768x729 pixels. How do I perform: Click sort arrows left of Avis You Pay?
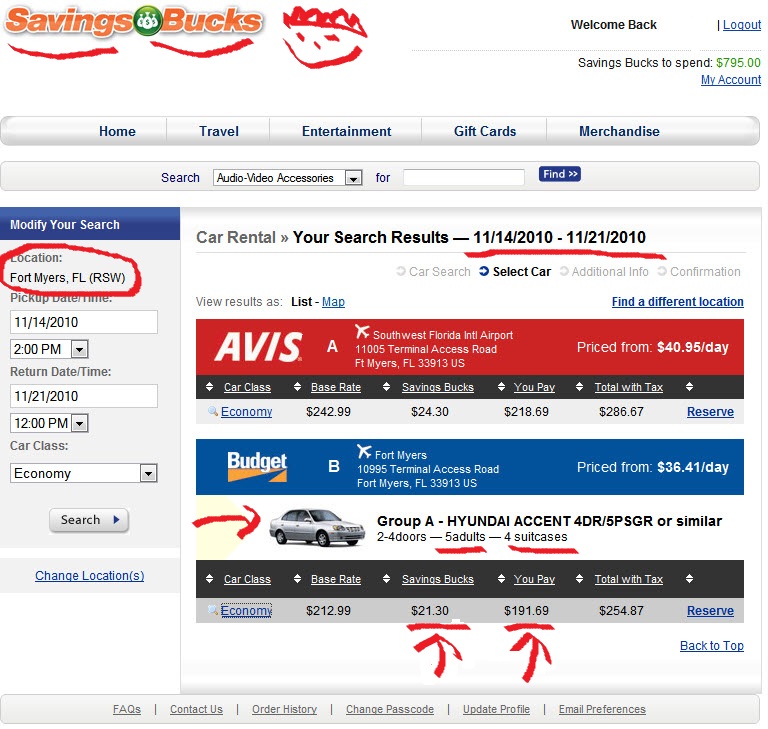pos(501,387)
